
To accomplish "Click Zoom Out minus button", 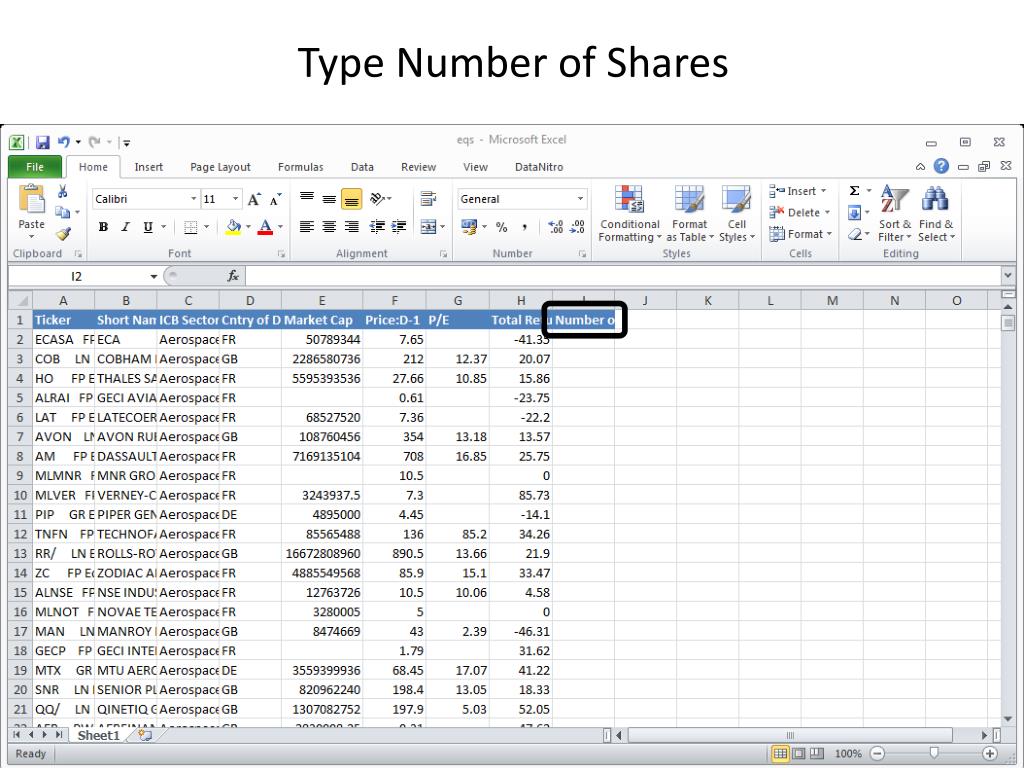I will [x=878, y=754].
